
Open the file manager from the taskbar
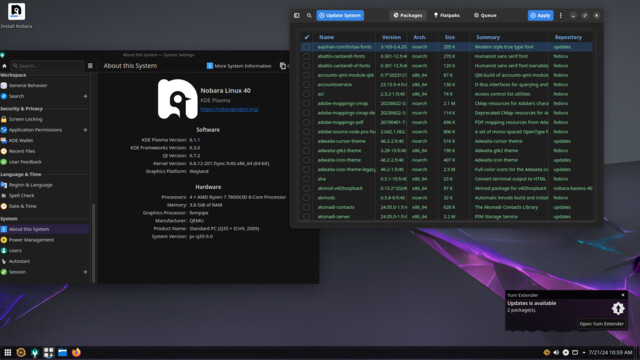pyautogui.click(x=62, y=352)
